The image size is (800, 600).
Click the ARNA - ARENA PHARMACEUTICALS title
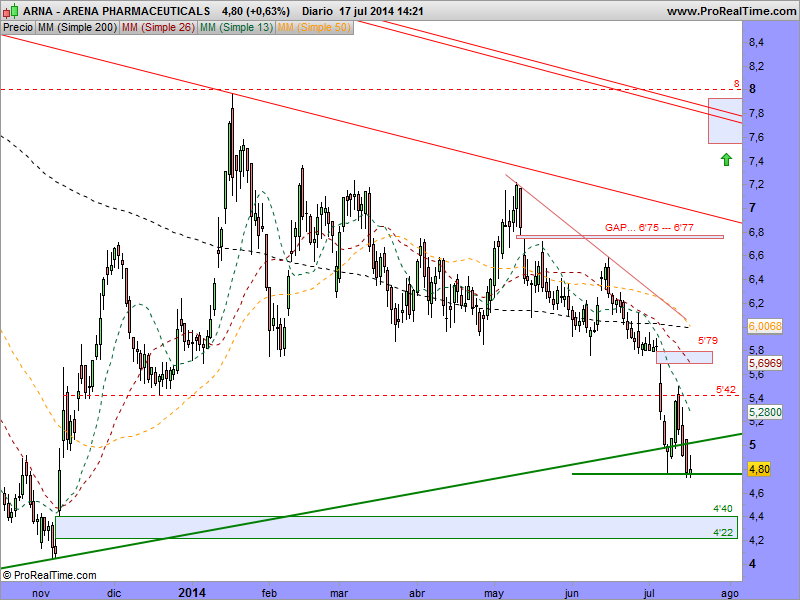116,11
